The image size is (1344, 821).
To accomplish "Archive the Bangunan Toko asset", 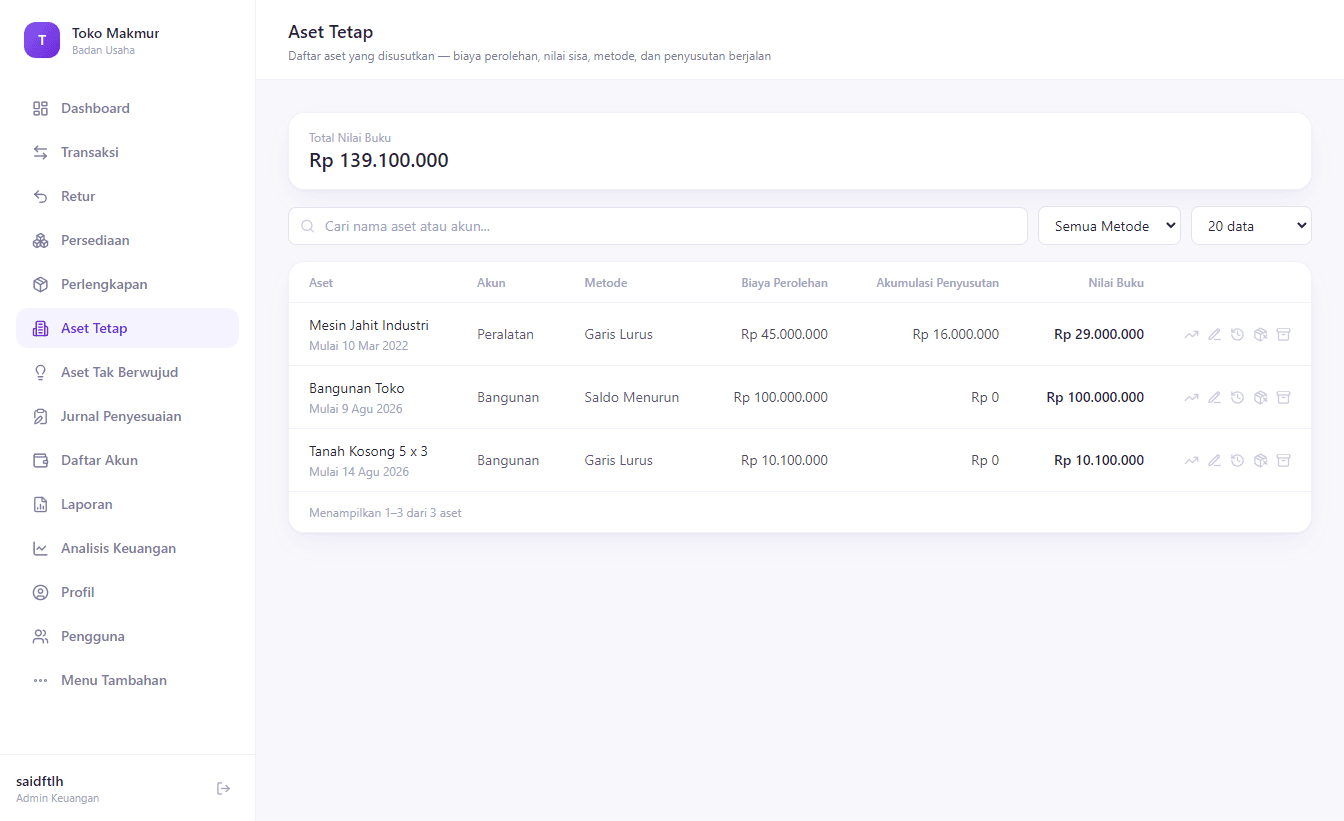I will pyautogui.click(x=1283, y=398).
